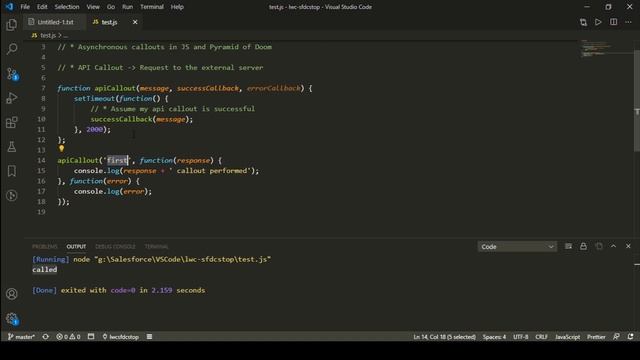Open the Selection menu

click(67, 7)
